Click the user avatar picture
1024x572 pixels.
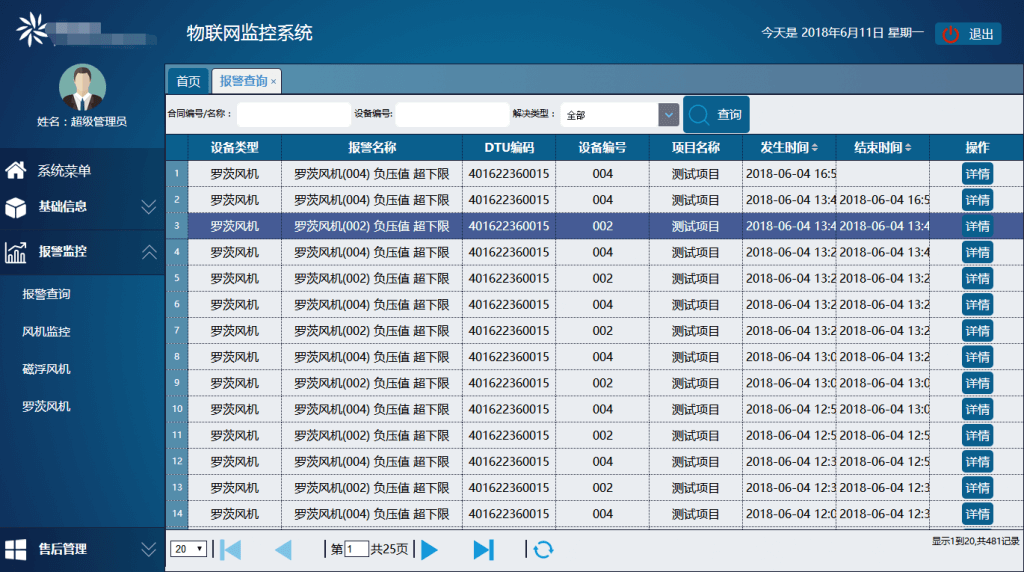pos(82,88)
